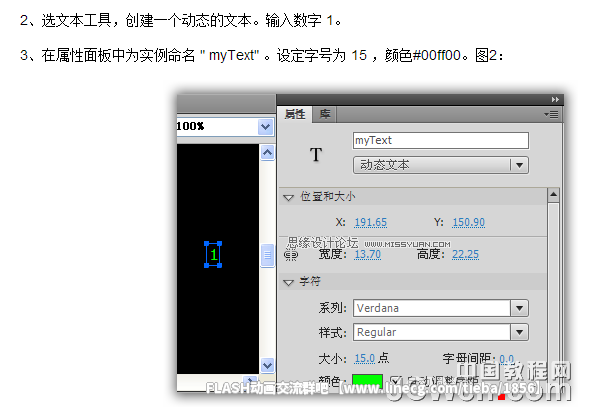Edit the width value 13.70
The width and height of the screenshot is (592, 407).
click(367, 254)
